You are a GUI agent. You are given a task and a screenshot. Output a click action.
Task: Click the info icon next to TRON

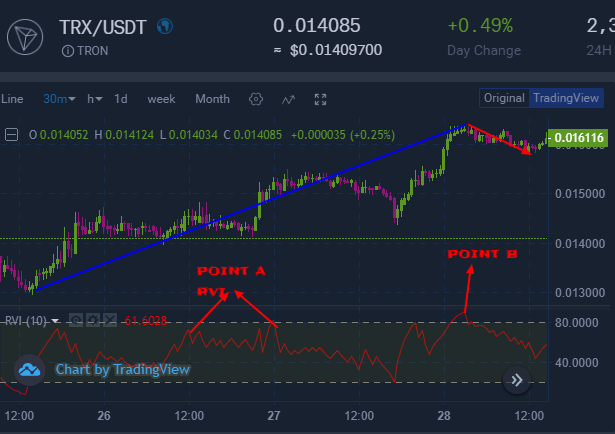click(x=67, y=51)
